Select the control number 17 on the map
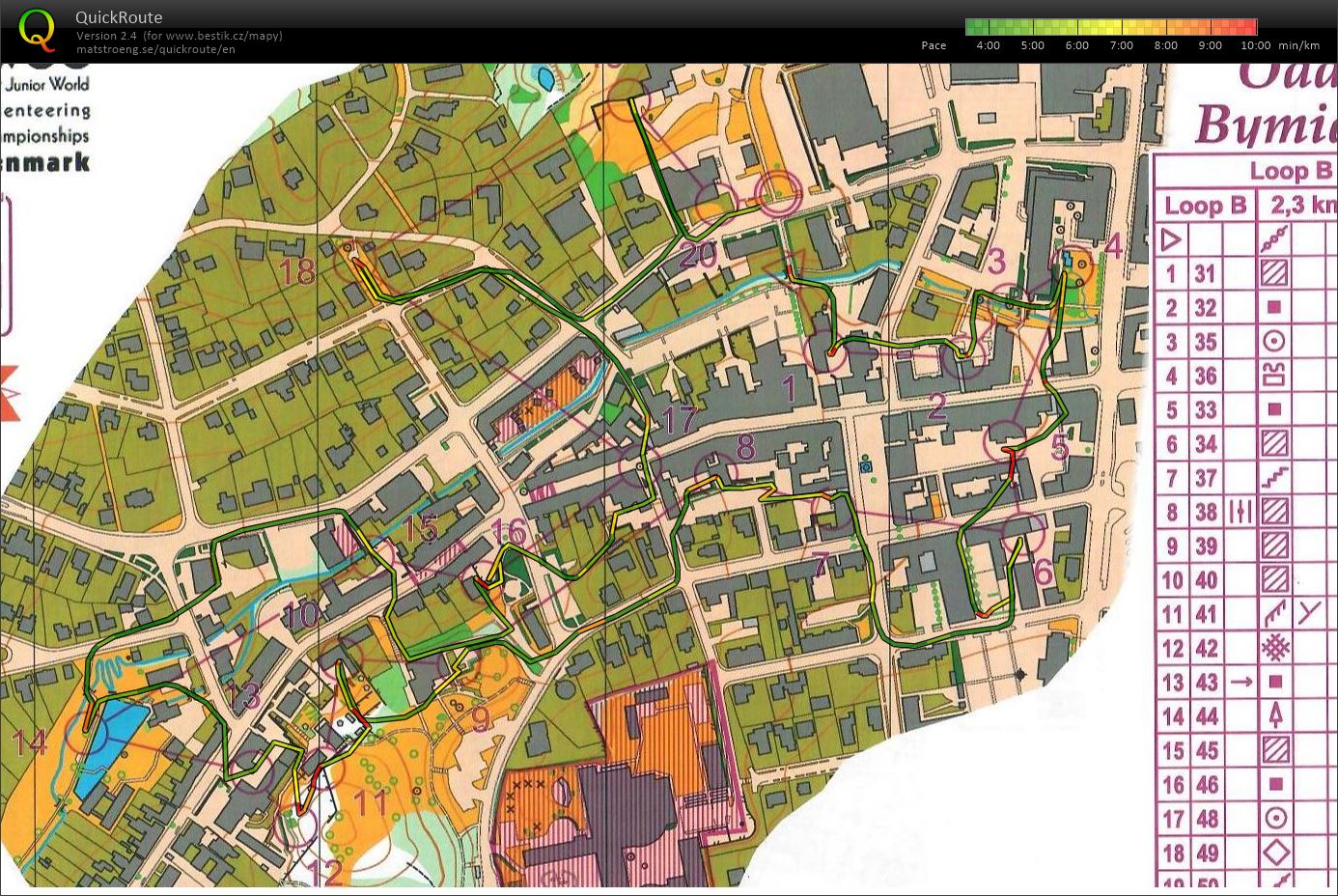Image resolution: width=1338 pixels, height=896 pixels. 680,419
